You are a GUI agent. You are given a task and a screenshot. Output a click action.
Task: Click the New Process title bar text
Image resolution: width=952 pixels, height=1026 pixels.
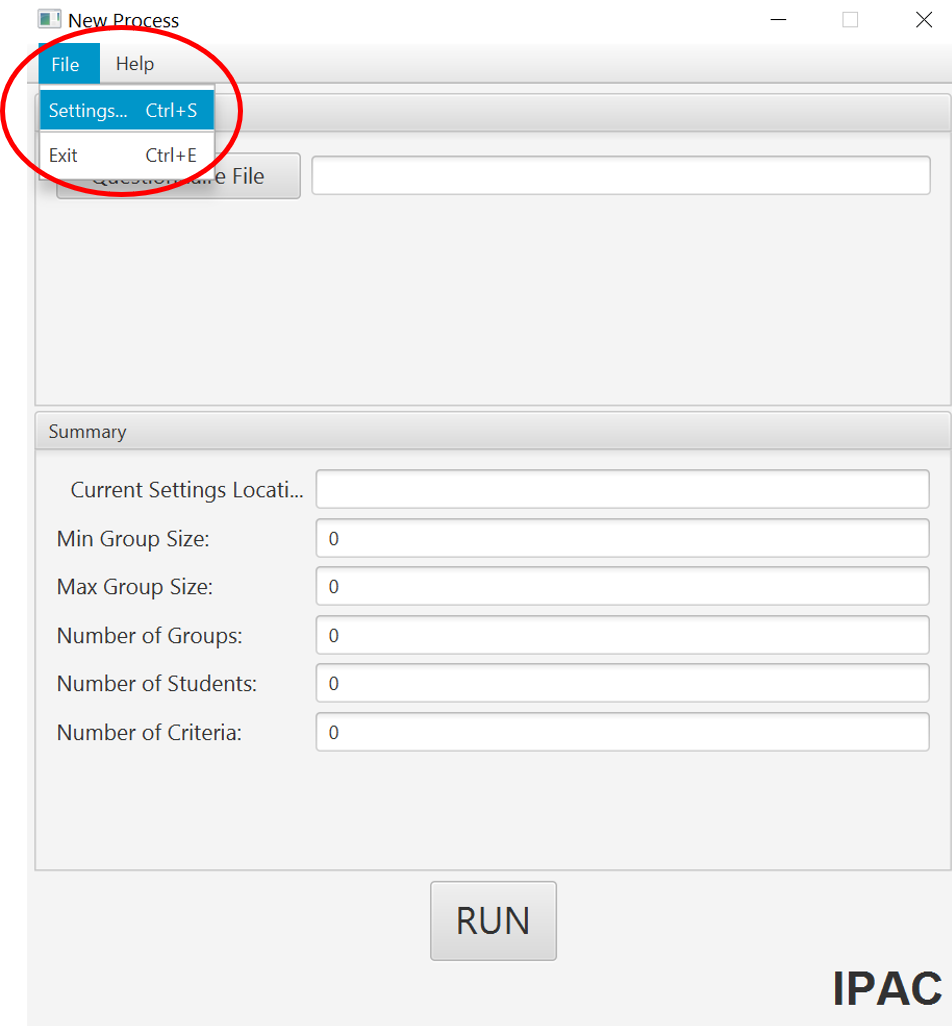(122, 19)
